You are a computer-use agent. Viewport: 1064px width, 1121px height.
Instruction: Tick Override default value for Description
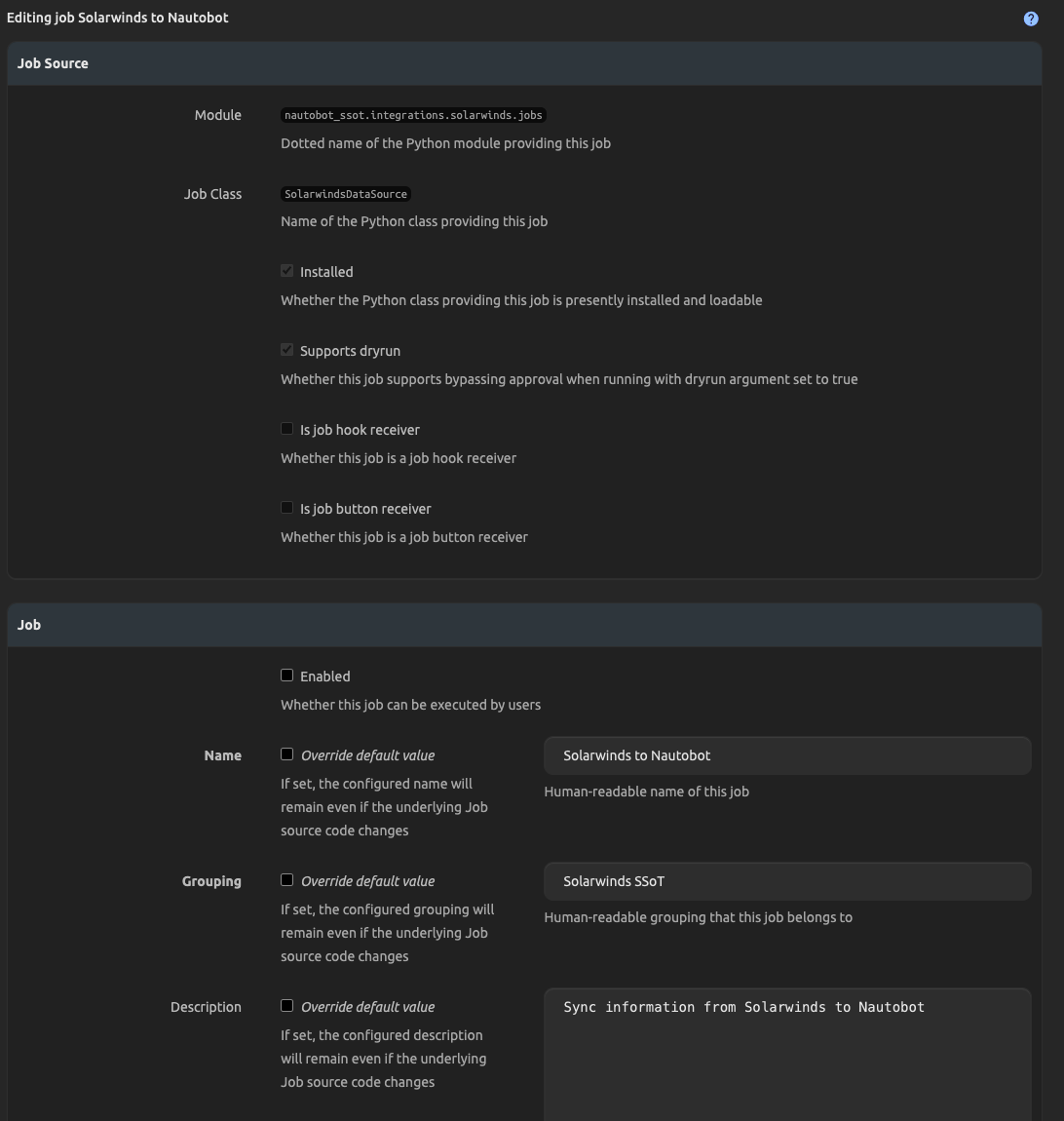[287, 1006]
